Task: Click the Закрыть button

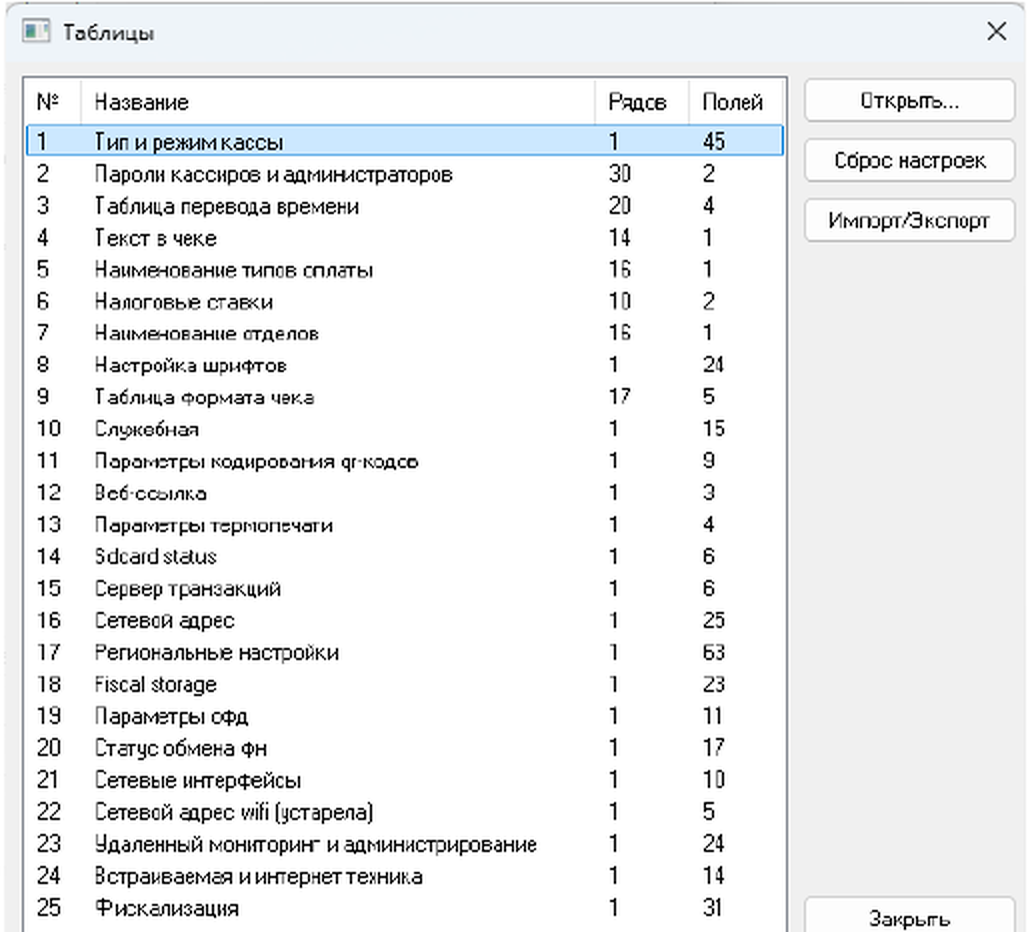Action: (909, 916)
